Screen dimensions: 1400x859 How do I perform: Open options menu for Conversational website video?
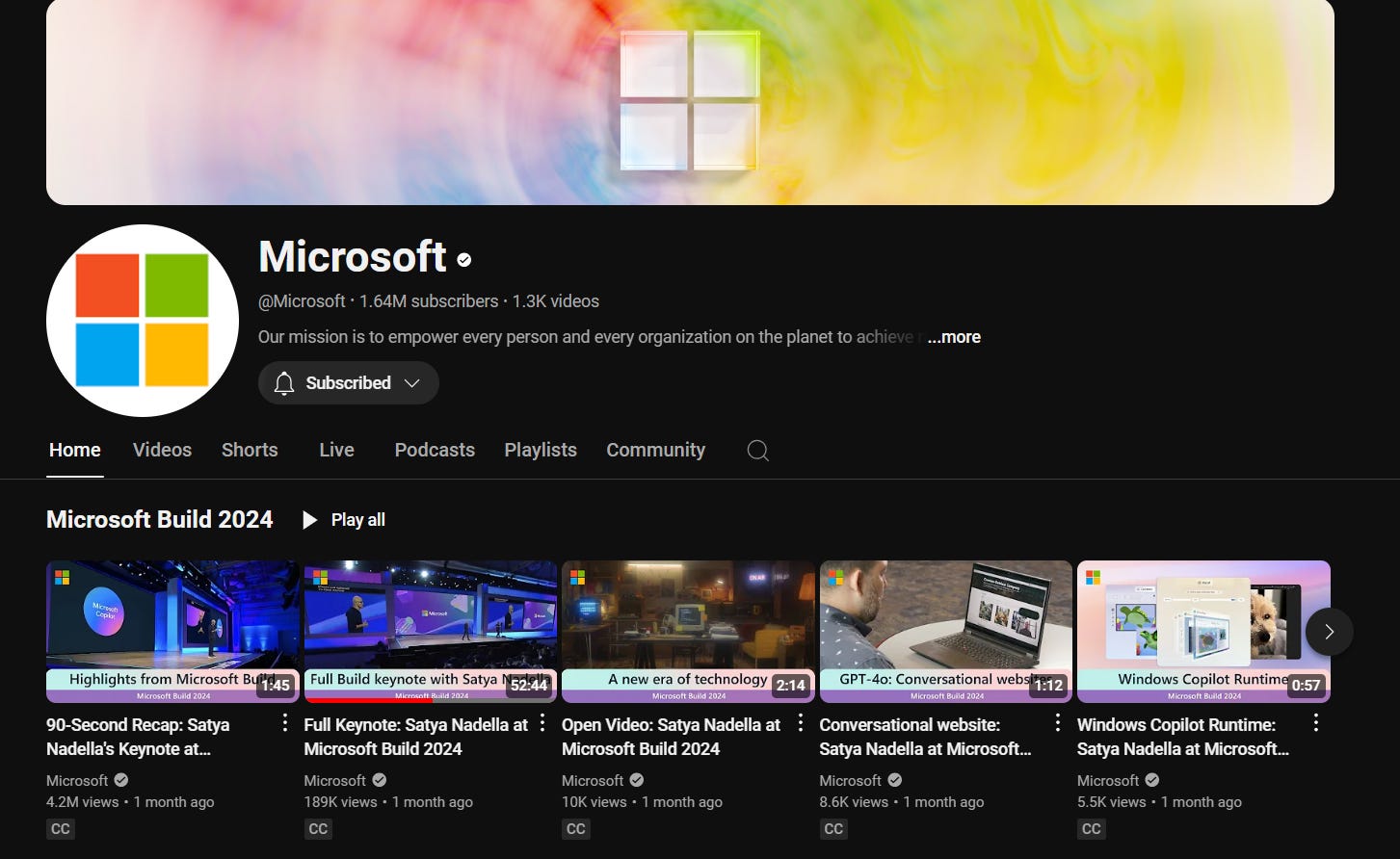pyautogui.click(x=1058, y=723)
